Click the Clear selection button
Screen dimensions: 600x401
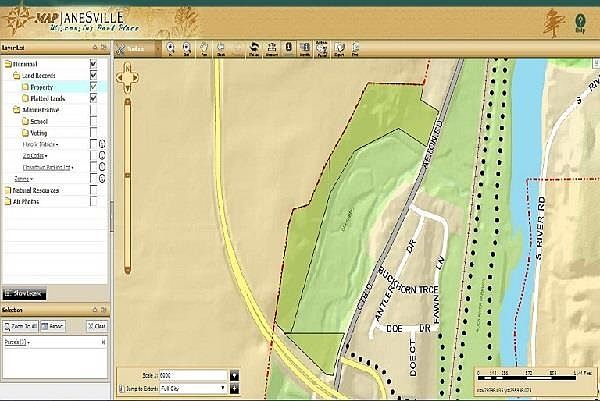[x=96, y=326]
